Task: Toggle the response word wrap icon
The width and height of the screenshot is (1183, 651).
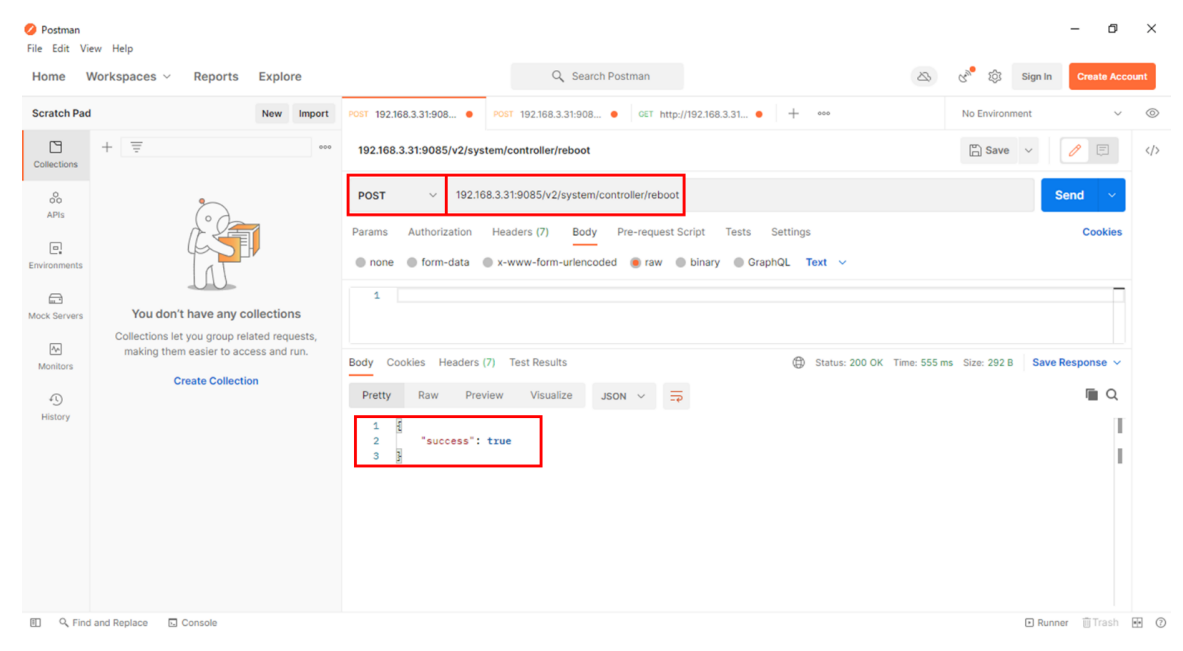Action: coord(676,396)
